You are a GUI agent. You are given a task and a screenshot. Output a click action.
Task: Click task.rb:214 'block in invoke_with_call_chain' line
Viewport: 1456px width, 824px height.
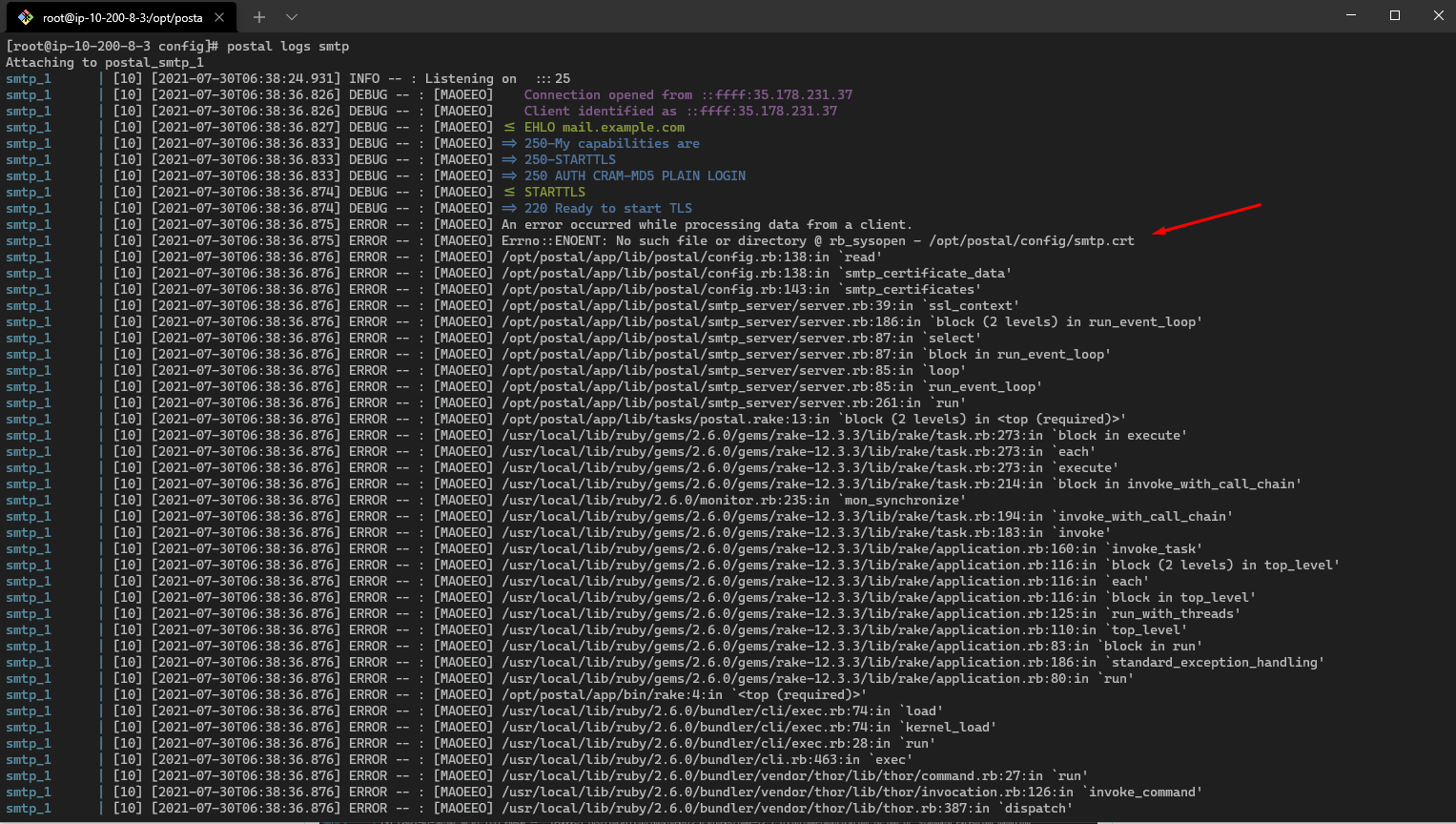(902, 484)
